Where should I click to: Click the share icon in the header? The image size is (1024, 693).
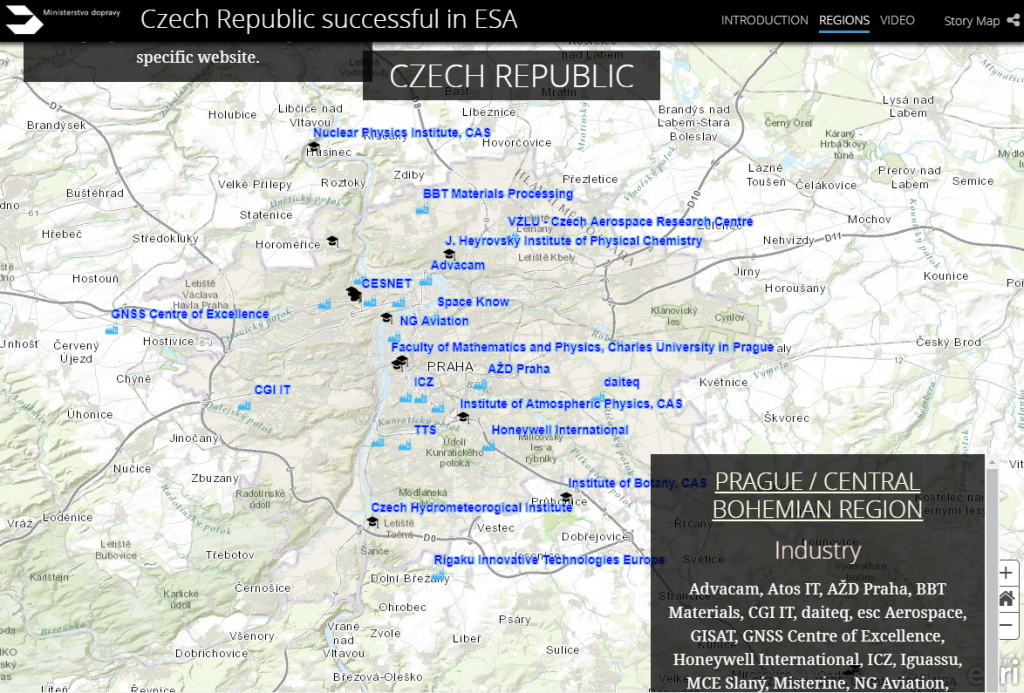pos(1013,20)
